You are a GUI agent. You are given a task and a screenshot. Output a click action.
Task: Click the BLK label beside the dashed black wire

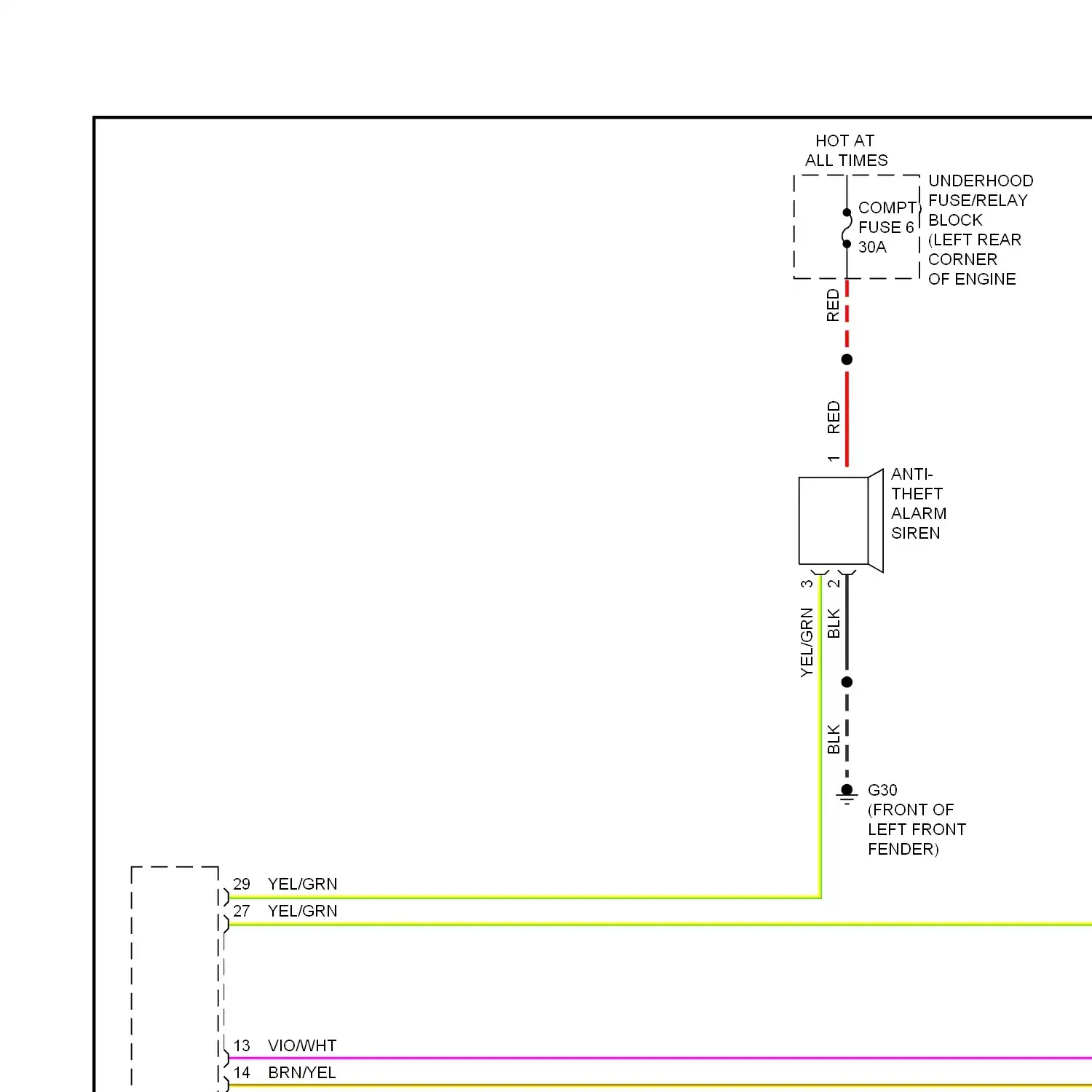[834, 739]
